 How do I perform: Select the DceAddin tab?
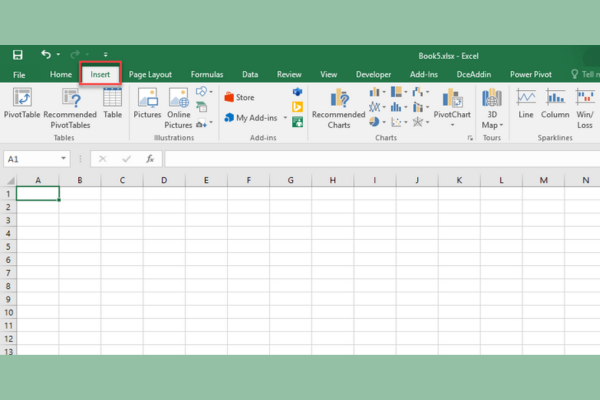pyautogui.click(x=473, y=74)
